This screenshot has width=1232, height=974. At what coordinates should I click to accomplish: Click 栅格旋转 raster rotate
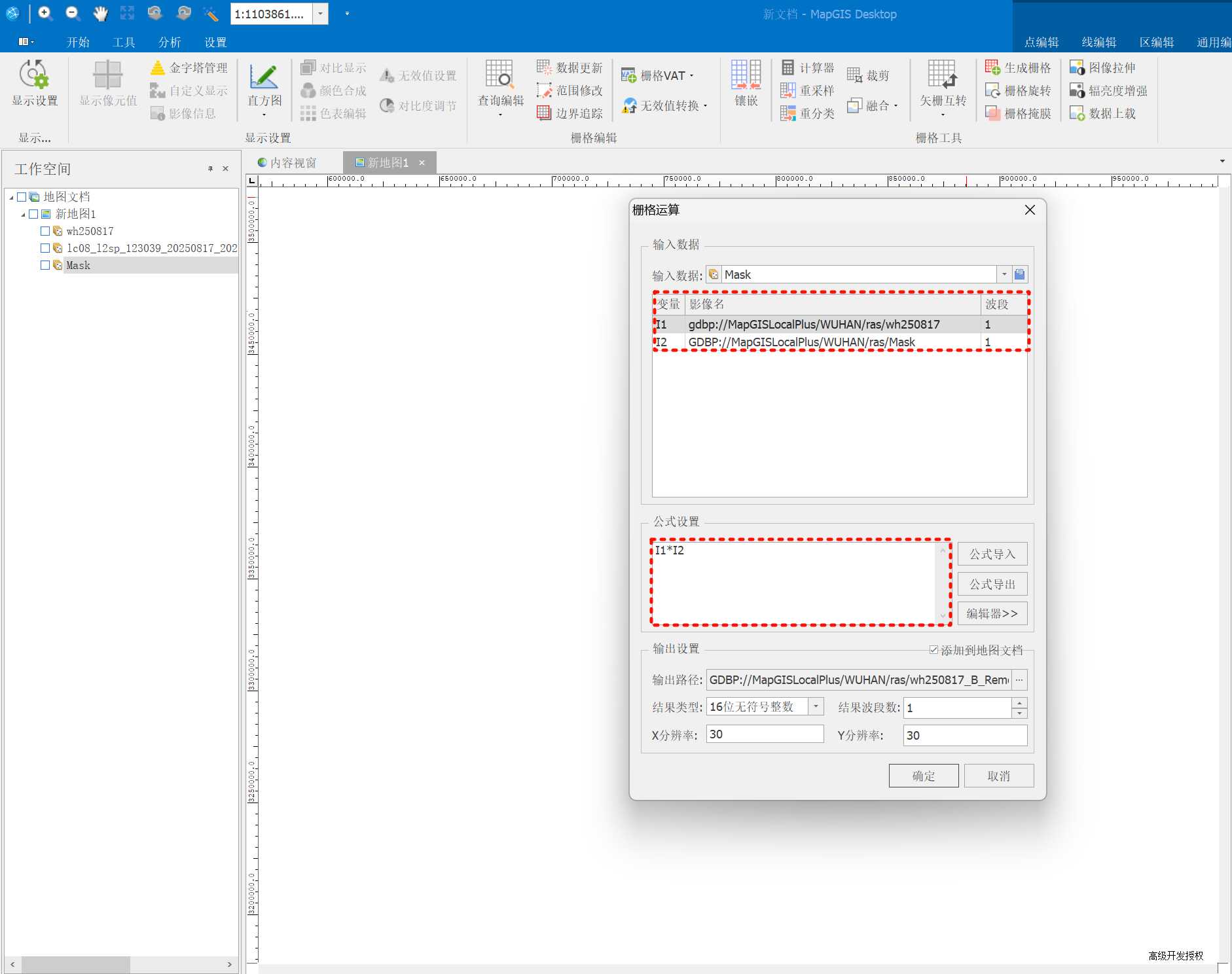(x=1018, y=90)
